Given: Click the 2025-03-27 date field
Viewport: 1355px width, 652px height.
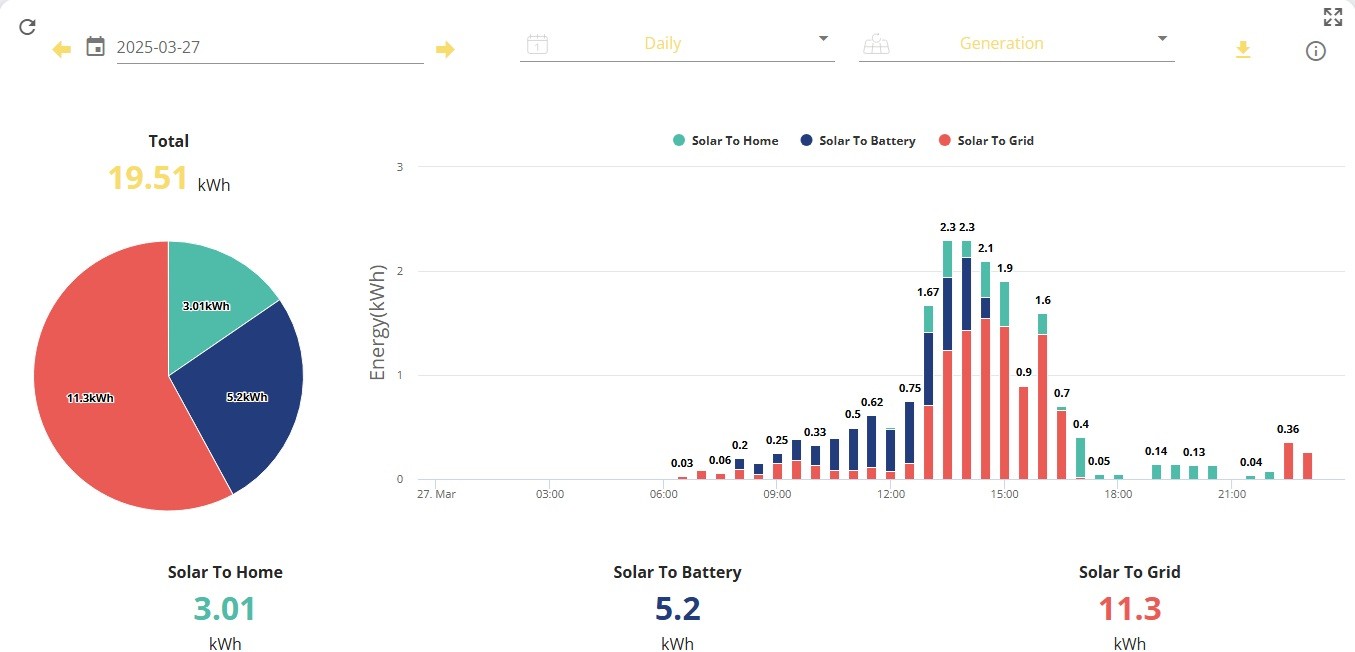Looking at the screenshot, I should [270, 47].
